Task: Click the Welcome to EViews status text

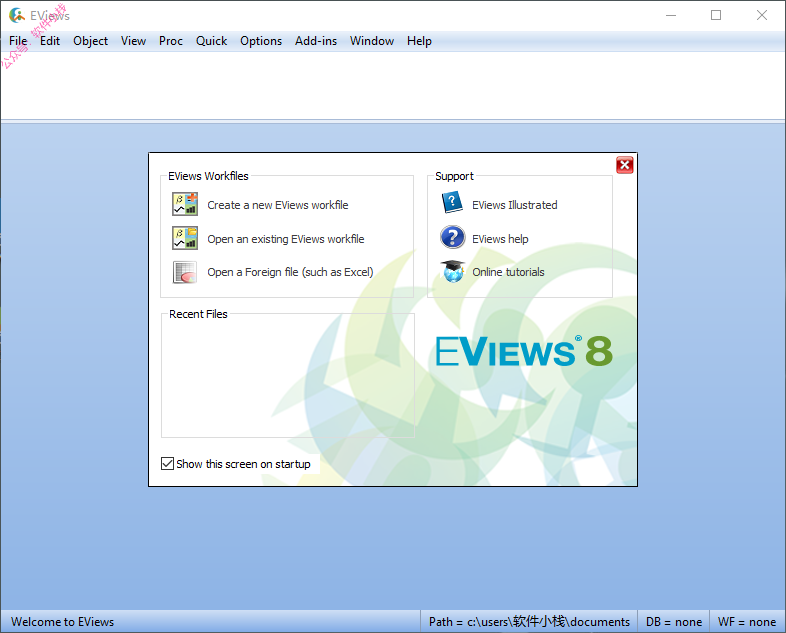Action: pos(63,621)
